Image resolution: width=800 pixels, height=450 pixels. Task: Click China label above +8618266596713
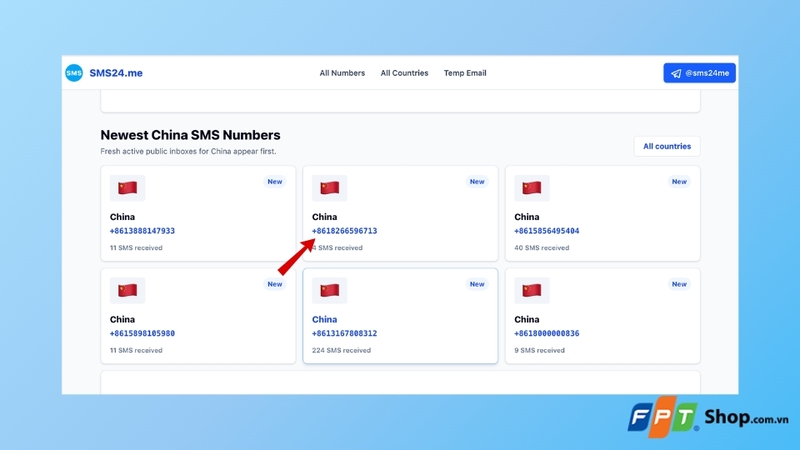[324, 217]
